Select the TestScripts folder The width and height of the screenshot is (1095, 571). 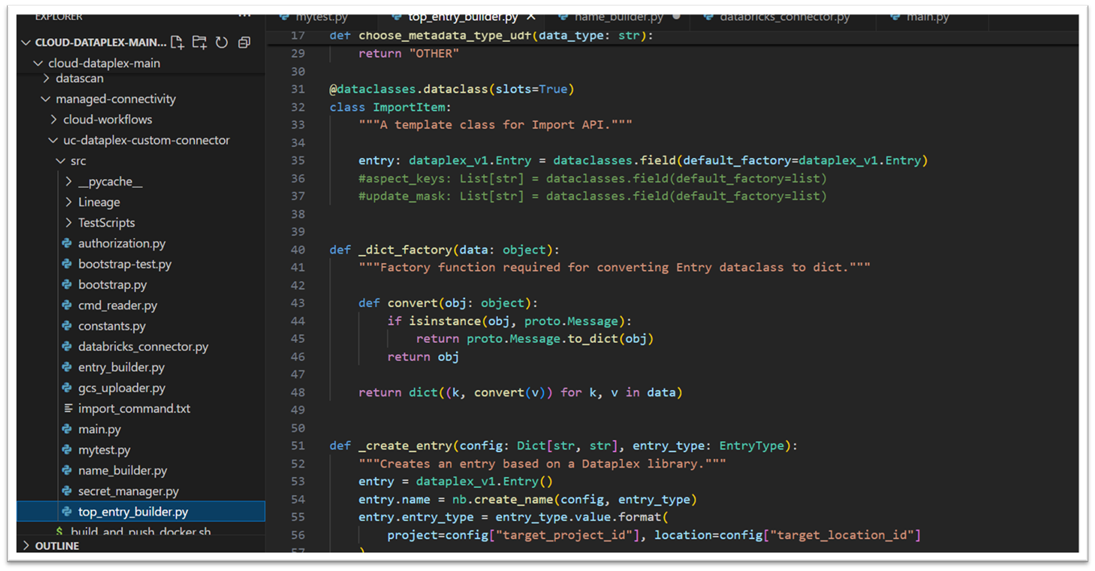[x=106, y=223]
